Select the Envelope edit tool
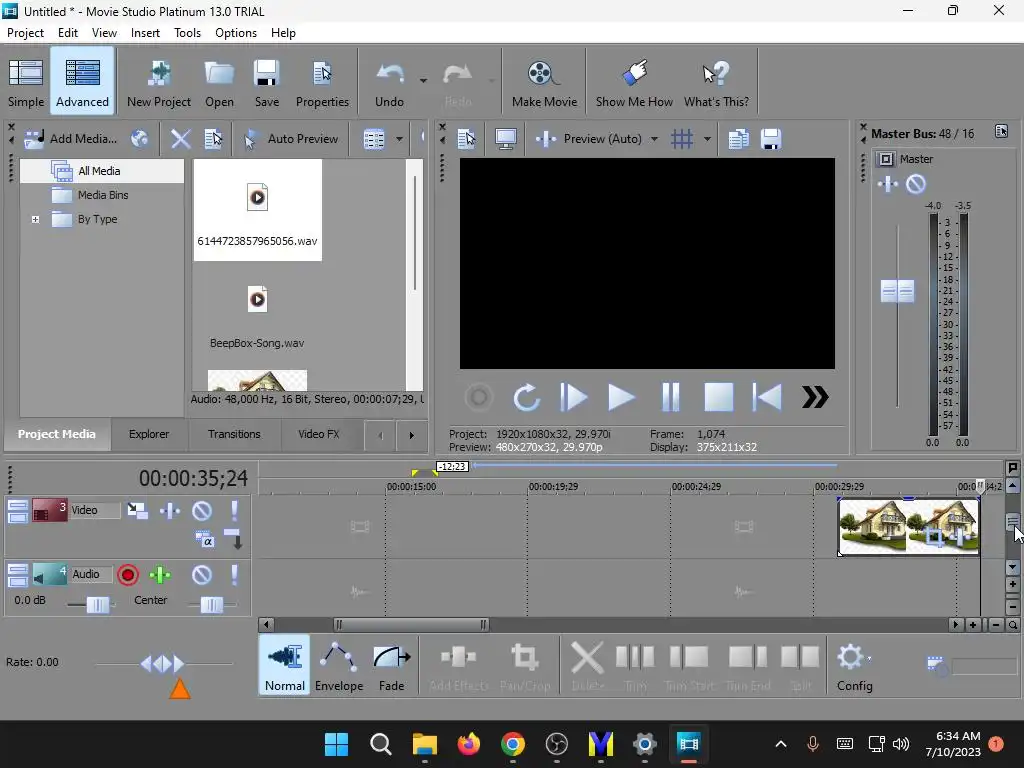 tap(339, 665)
